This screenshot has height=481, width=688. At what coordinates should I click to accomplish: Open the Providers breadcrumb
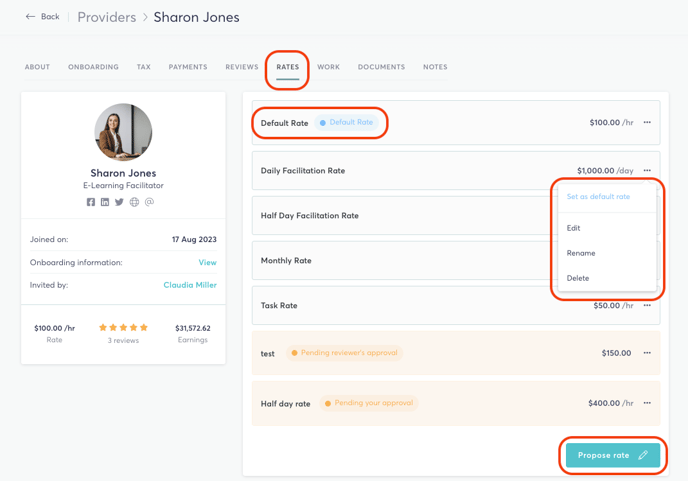(107, 17)
